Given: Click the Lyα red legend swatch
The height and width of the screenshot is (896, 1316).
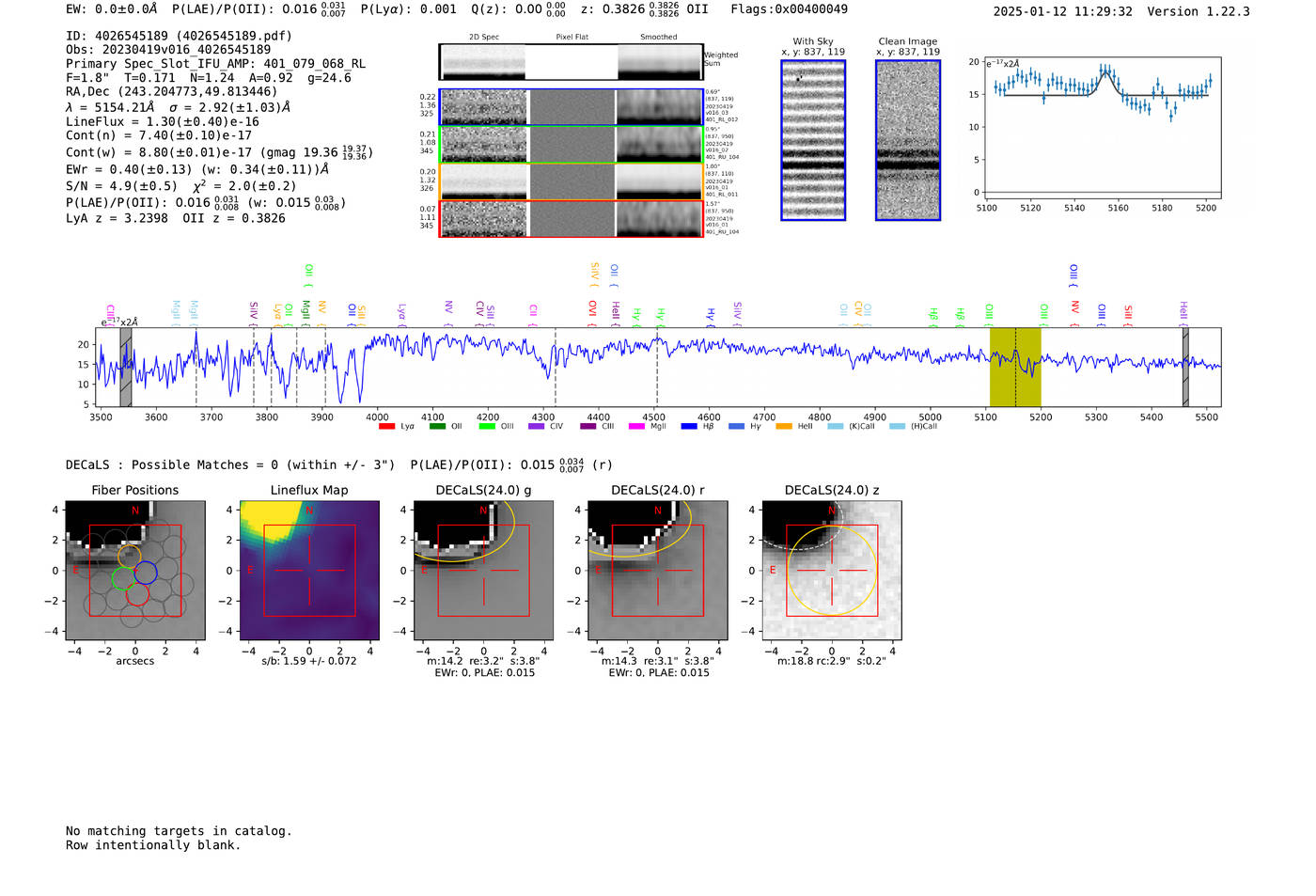Looking at the screenshot, I should click(x=386, y=426).
